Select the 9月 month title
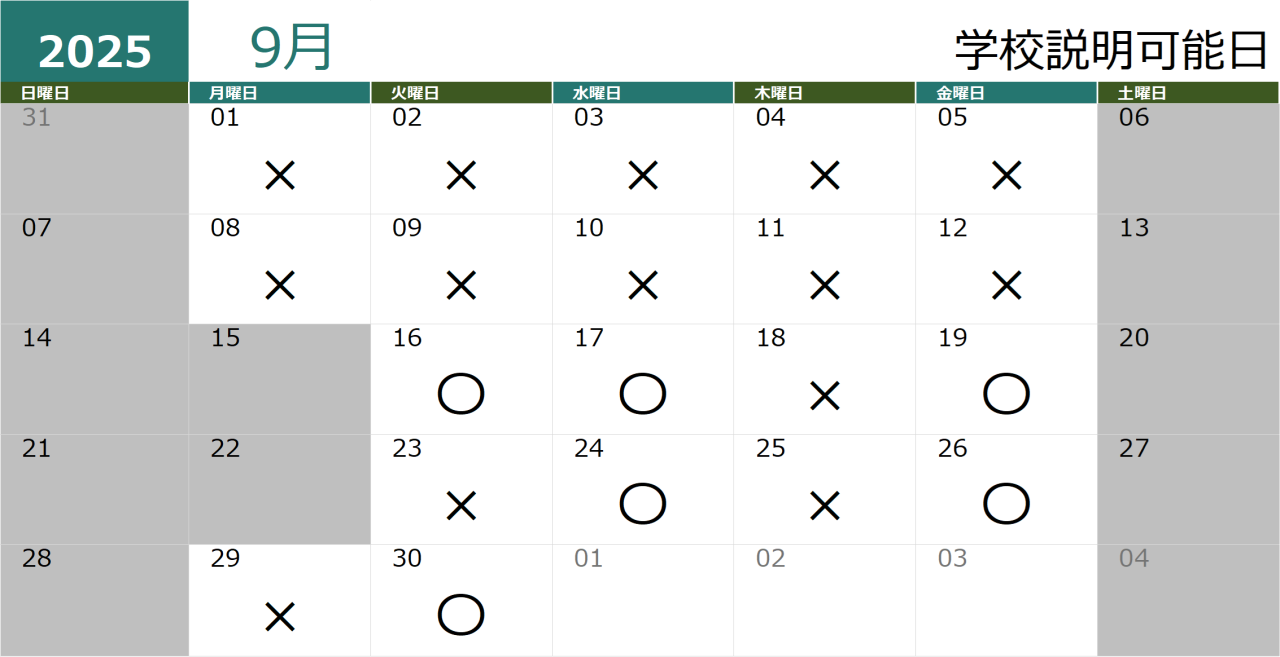 (x=291, y=47)
